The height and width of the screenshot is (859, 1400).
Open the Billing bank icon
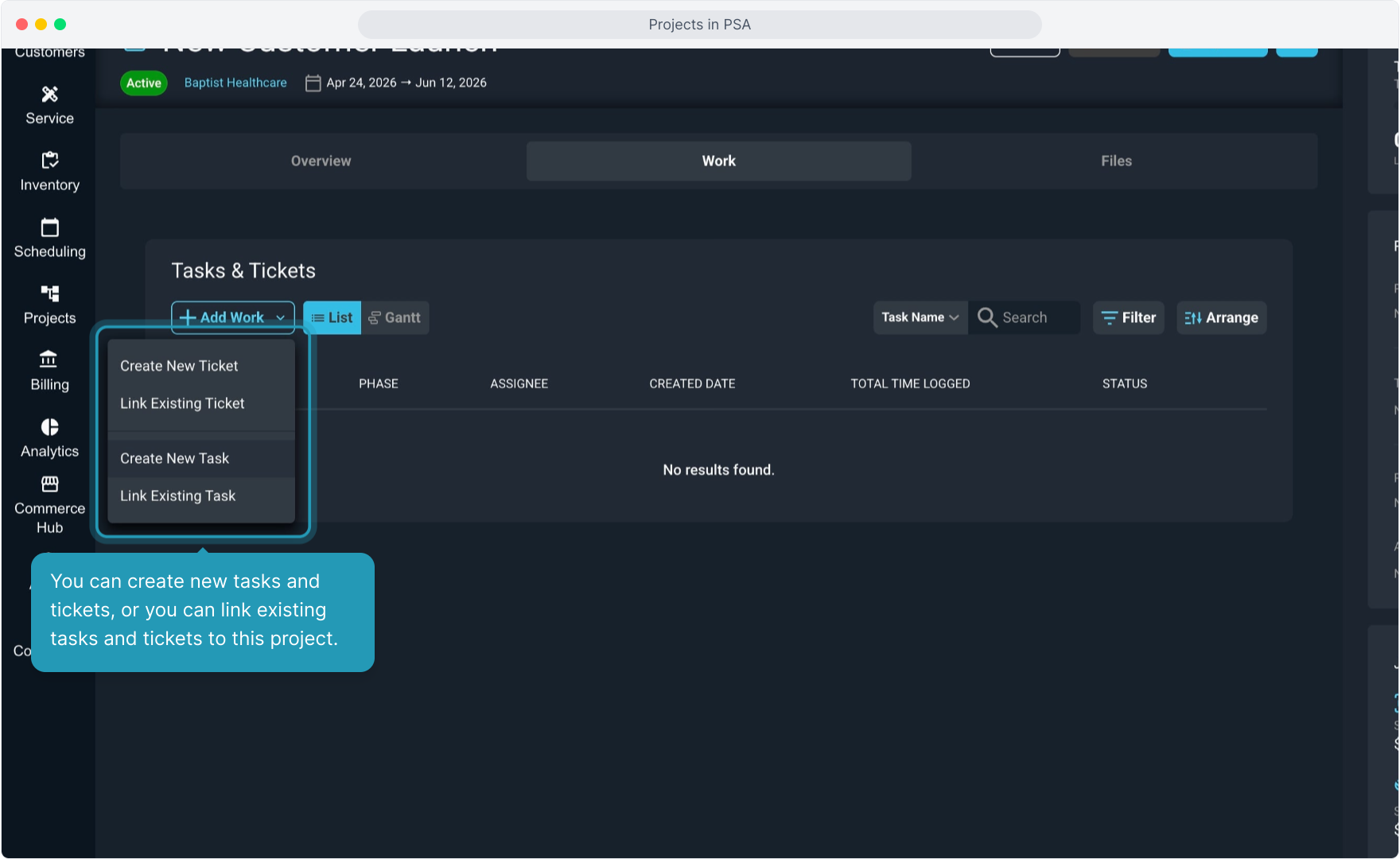point(49,360)
